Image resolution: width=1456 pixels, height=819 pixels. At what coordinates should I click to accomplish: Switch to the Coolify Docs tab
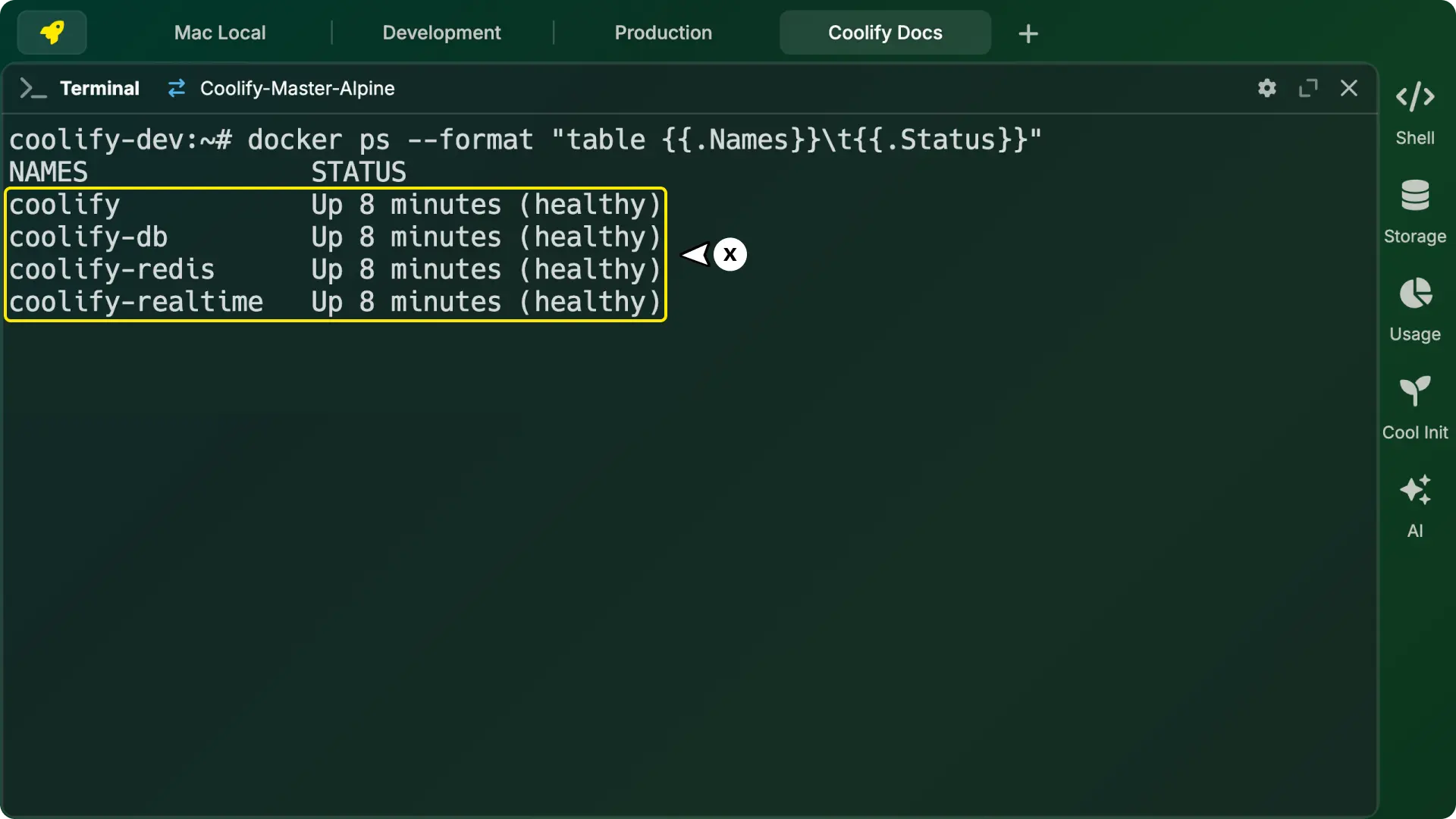884,32
